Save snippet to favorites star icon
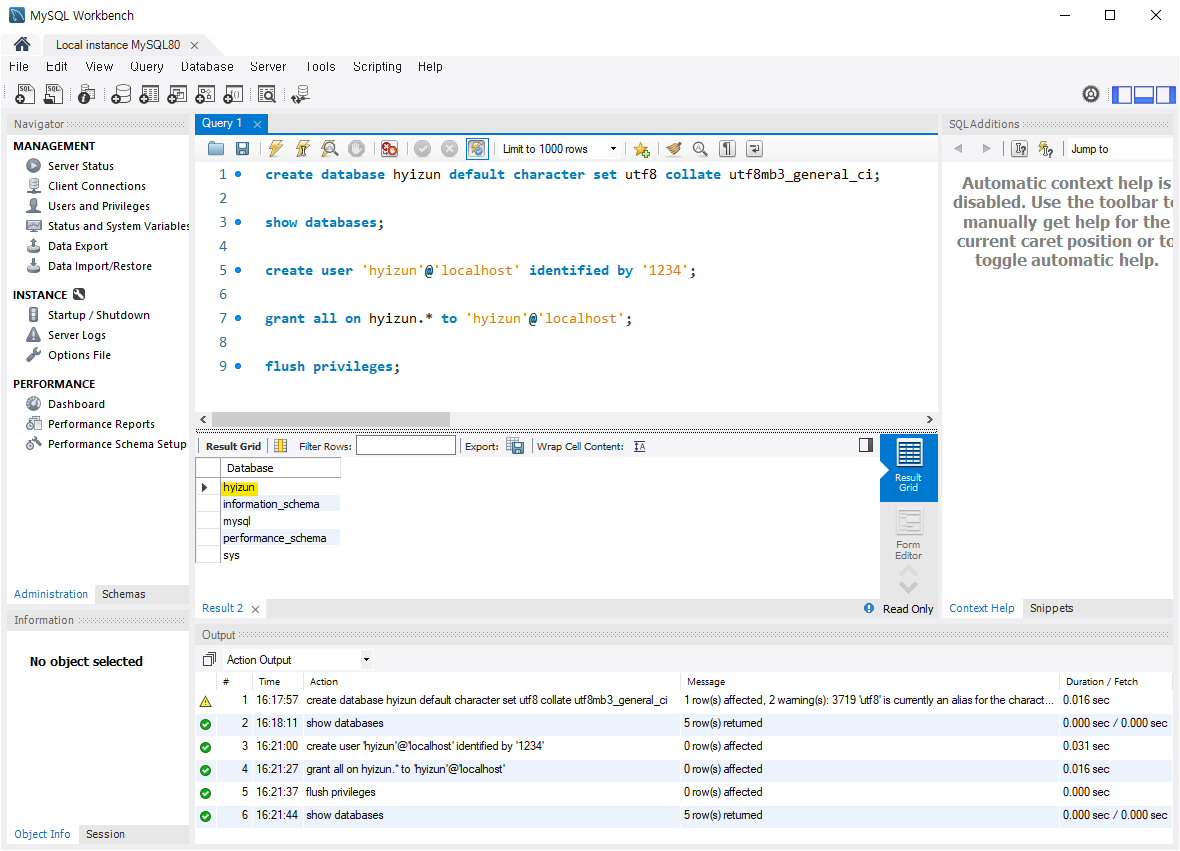The width and height of the screenshot is (1180, 851). point(641,149)
